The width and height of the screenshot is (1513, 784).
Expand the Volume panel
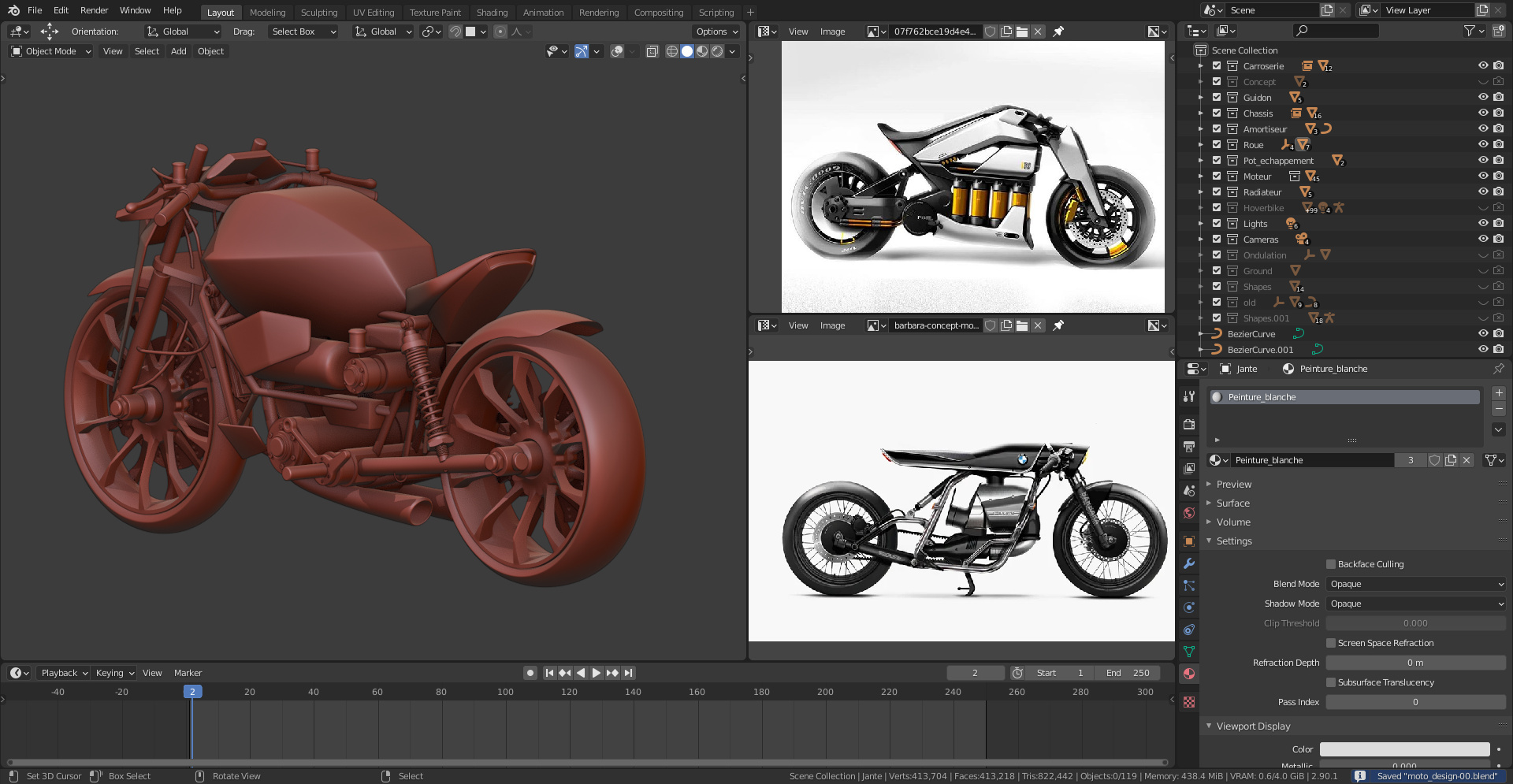(1233, 522)
